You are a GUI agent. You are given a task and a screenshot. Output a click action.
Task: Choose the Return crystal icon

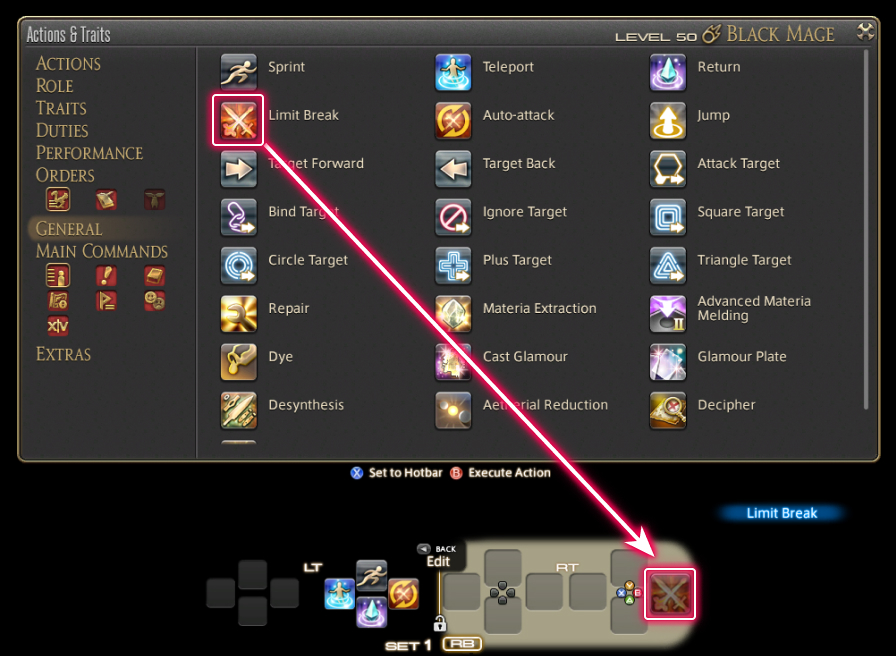coord(667,72)
